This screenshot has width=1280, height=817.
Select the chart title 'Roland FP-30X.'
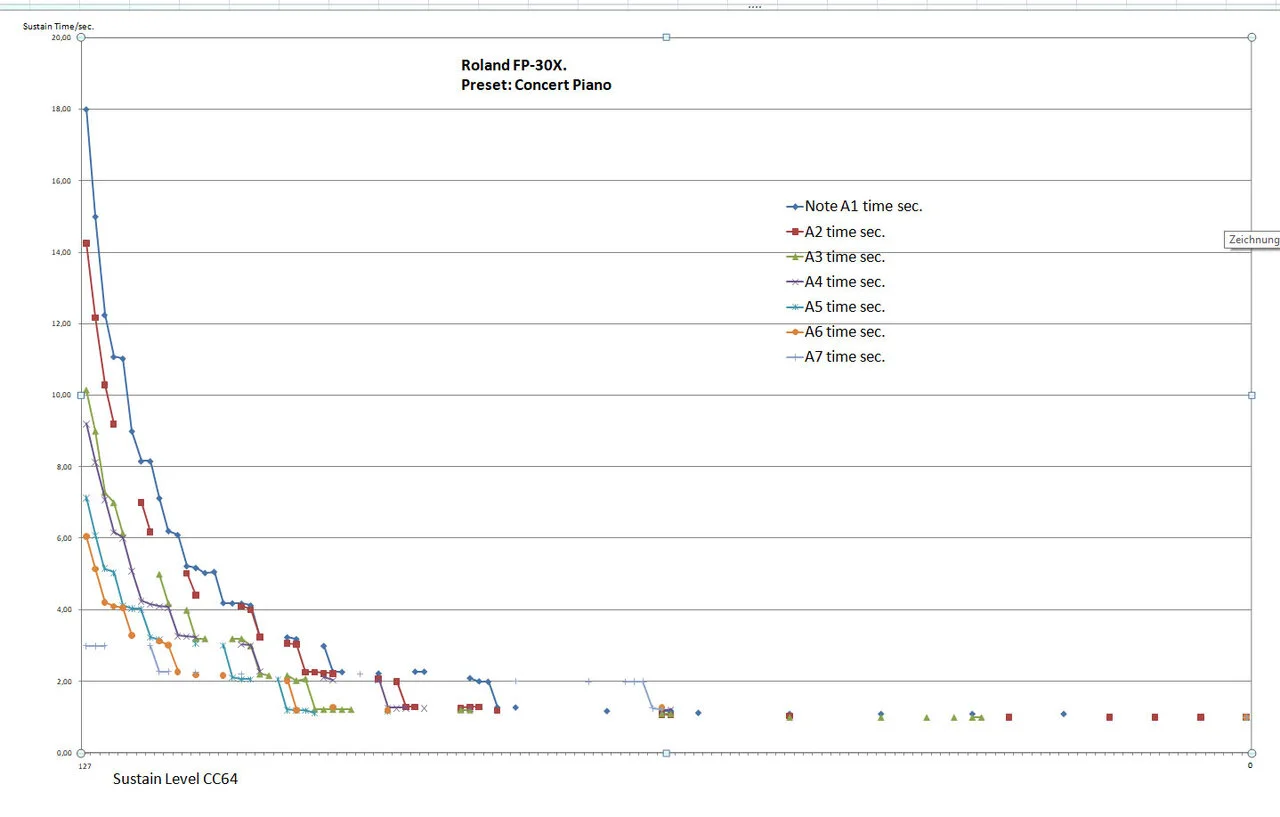click(x=514, y=65)
